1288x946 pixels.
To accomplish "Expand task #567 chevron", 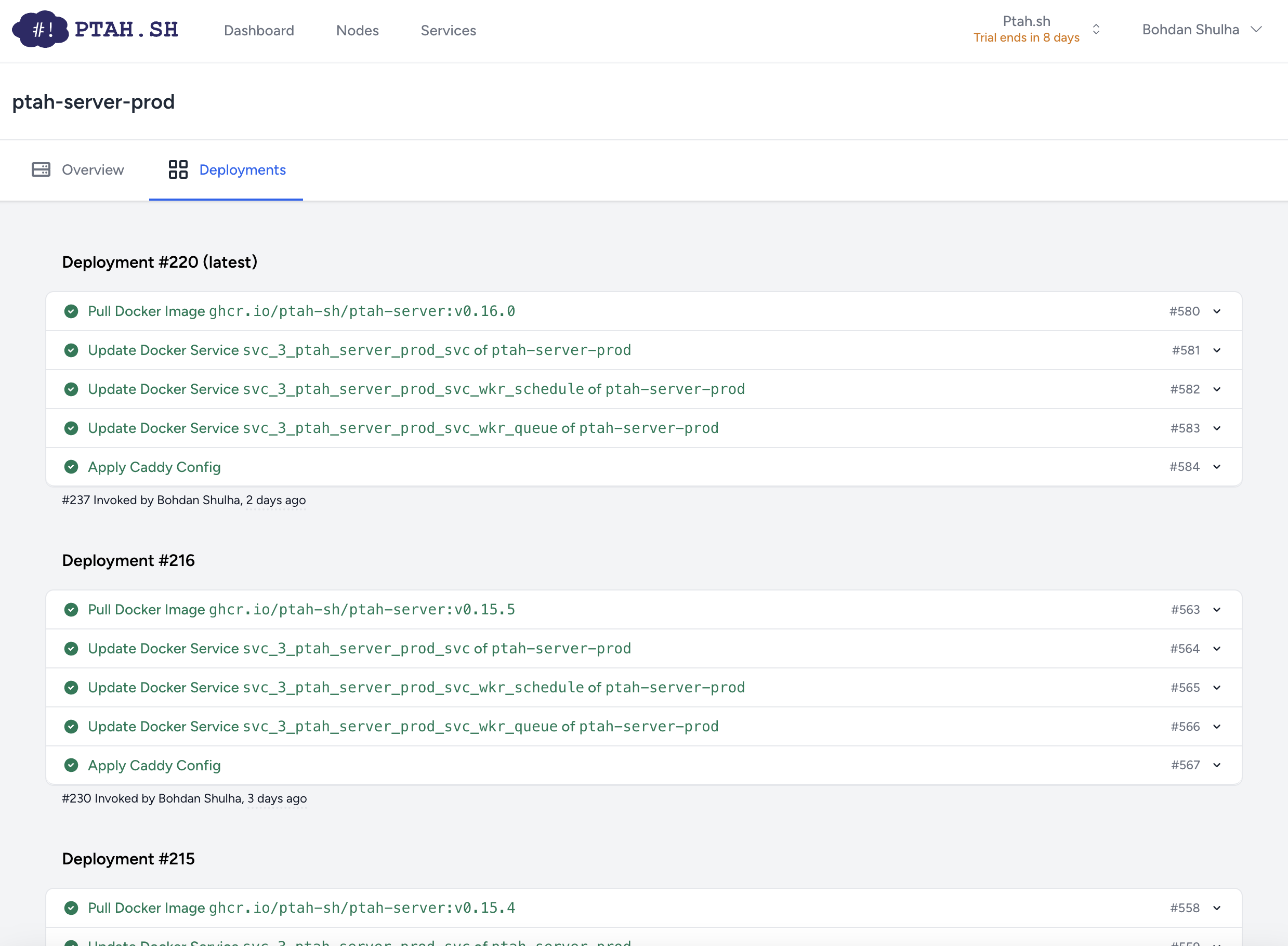I will tap(1217, 765).
